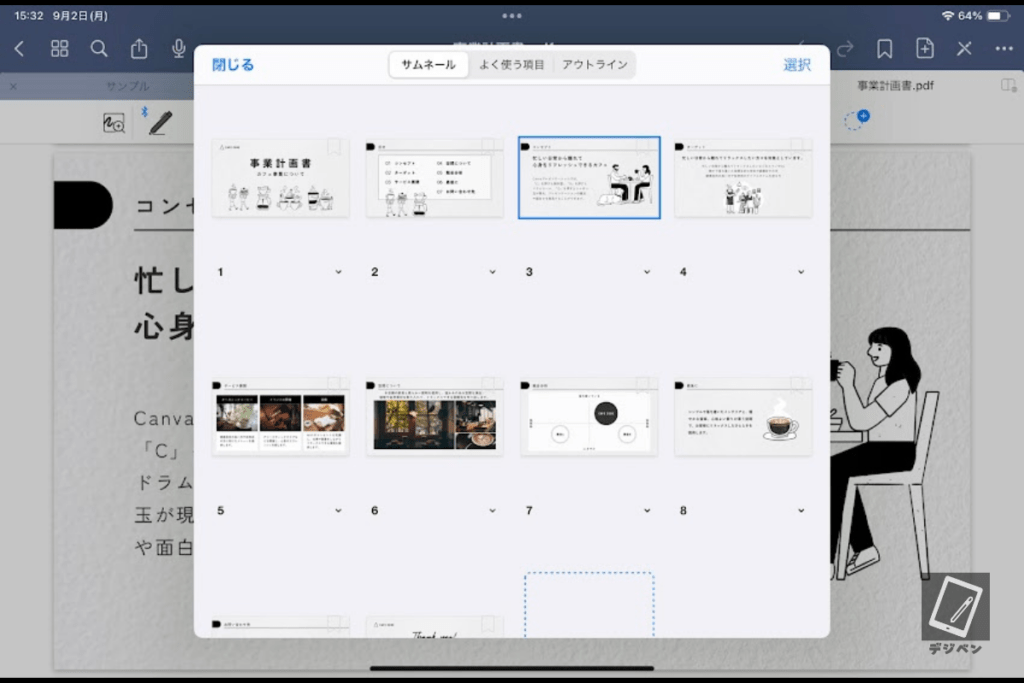Toggle bookmark on page 5 thumbnail
This screenshot has width=1024, height=683.
click(x=334, y=385)
